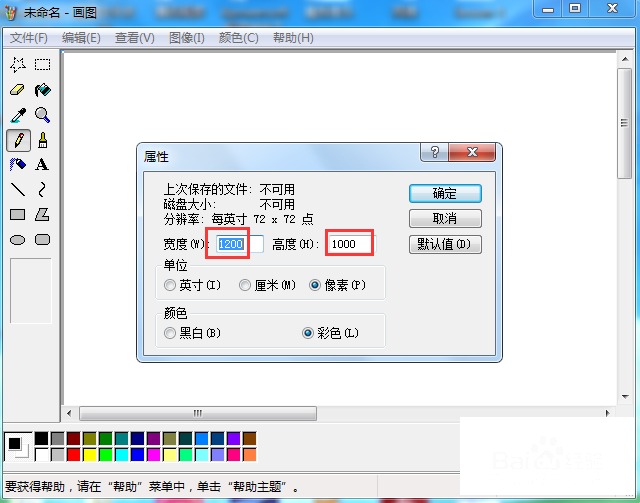The height and width of the screenshot is (503, 640).
Task: Activate the Magnifier tool
Action: point(42,115)
